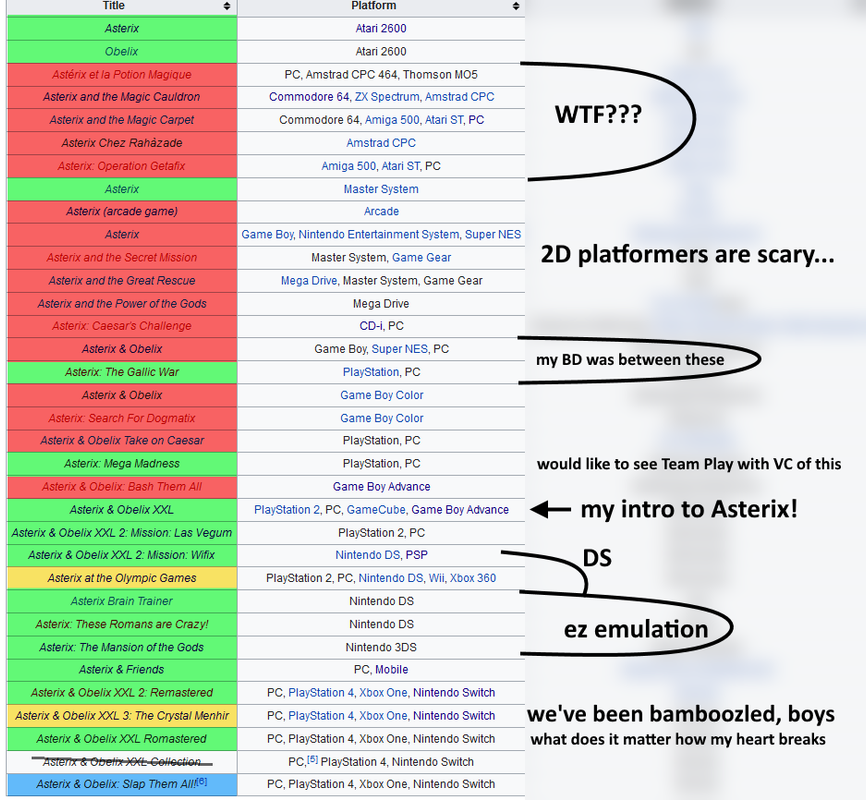
Task: Open Game Boy Color link above the Search For Dogmatix row
Action: 381,395
